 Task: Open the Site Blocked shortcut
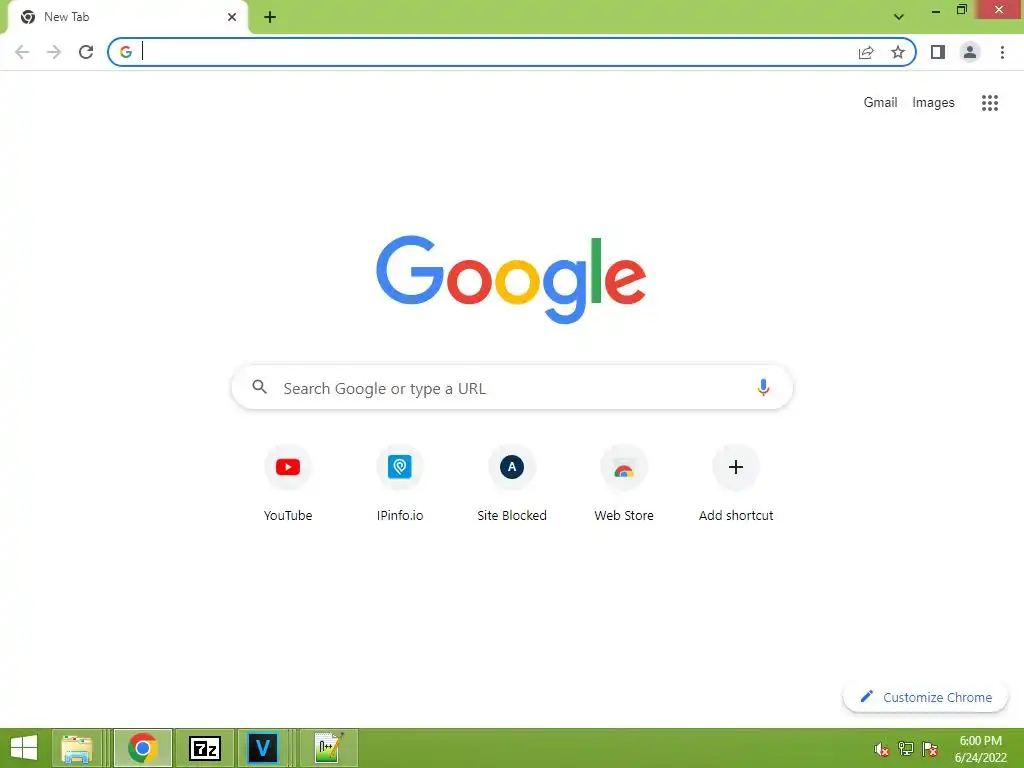coord(512,484)
